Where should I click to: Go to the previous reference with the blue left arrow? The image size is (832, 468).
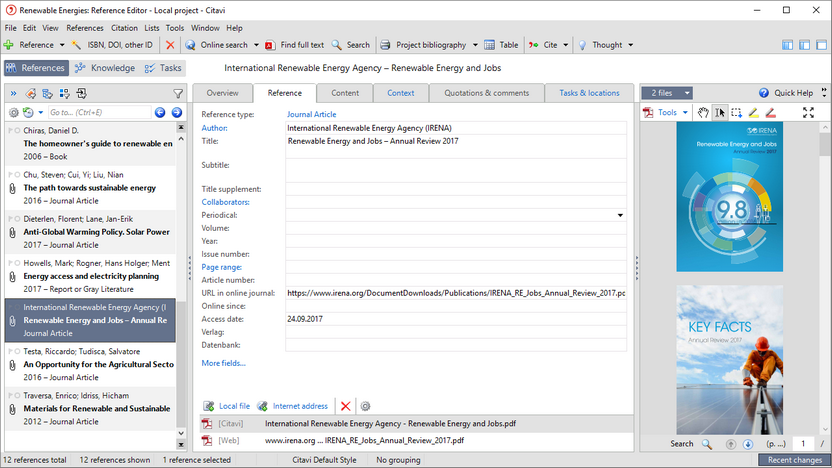tap(160, 112)
